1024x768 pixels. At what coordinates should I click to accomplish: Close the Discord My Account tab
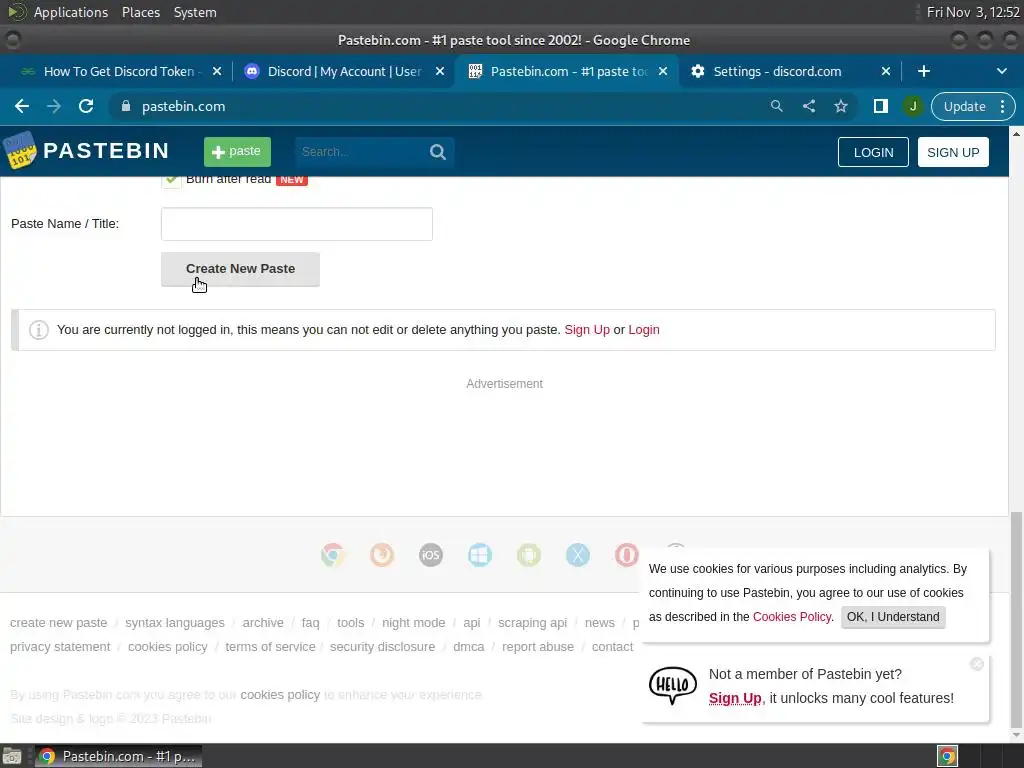click(440, 71)
